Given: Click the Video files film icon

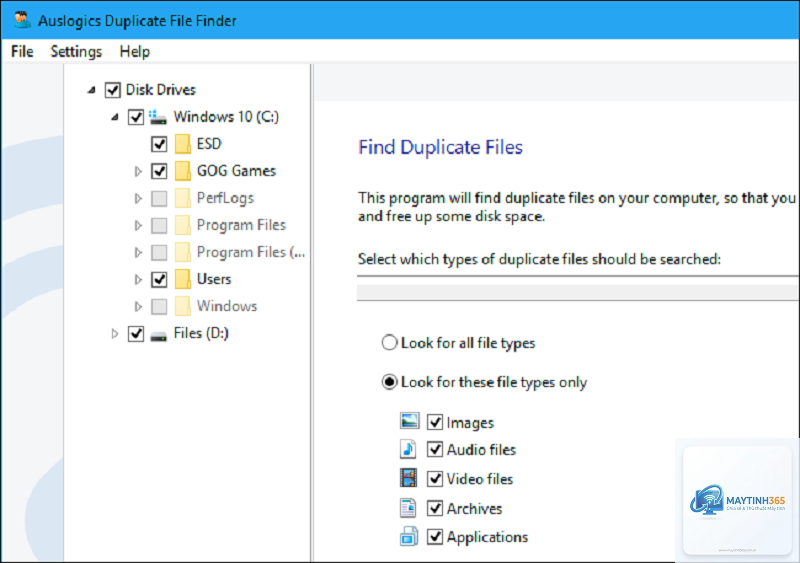Looking at the screenshot, I should [x=409, y=478].
